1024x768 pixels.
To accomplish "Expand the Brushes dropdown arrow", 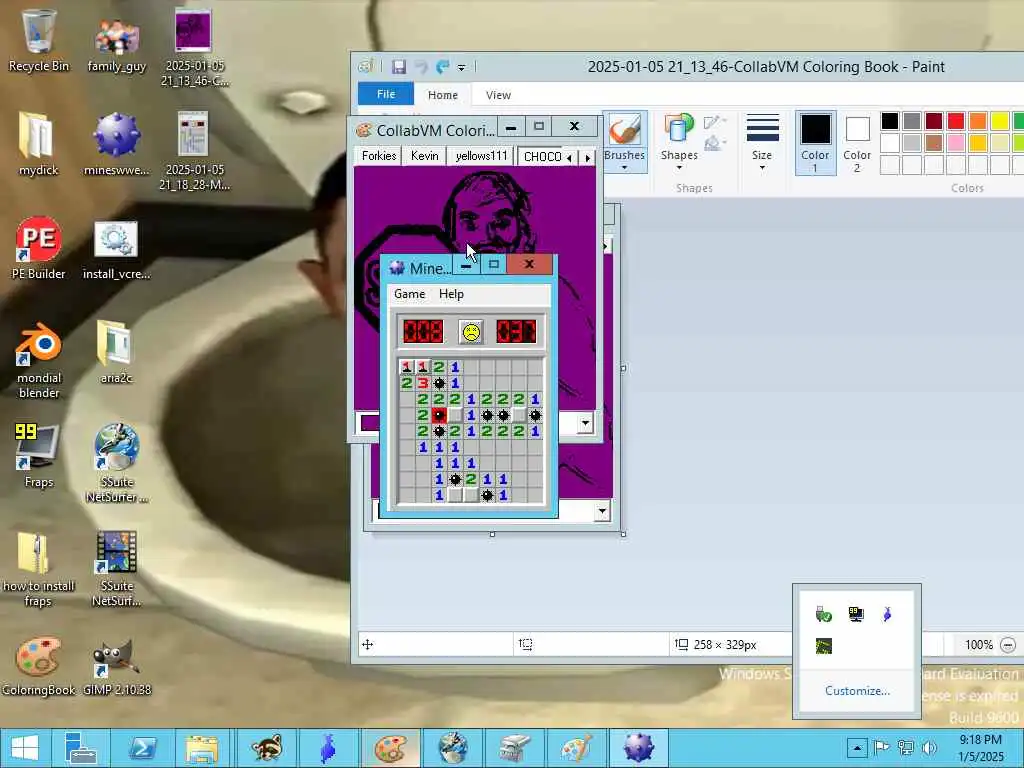I will [x=624, y=168].
